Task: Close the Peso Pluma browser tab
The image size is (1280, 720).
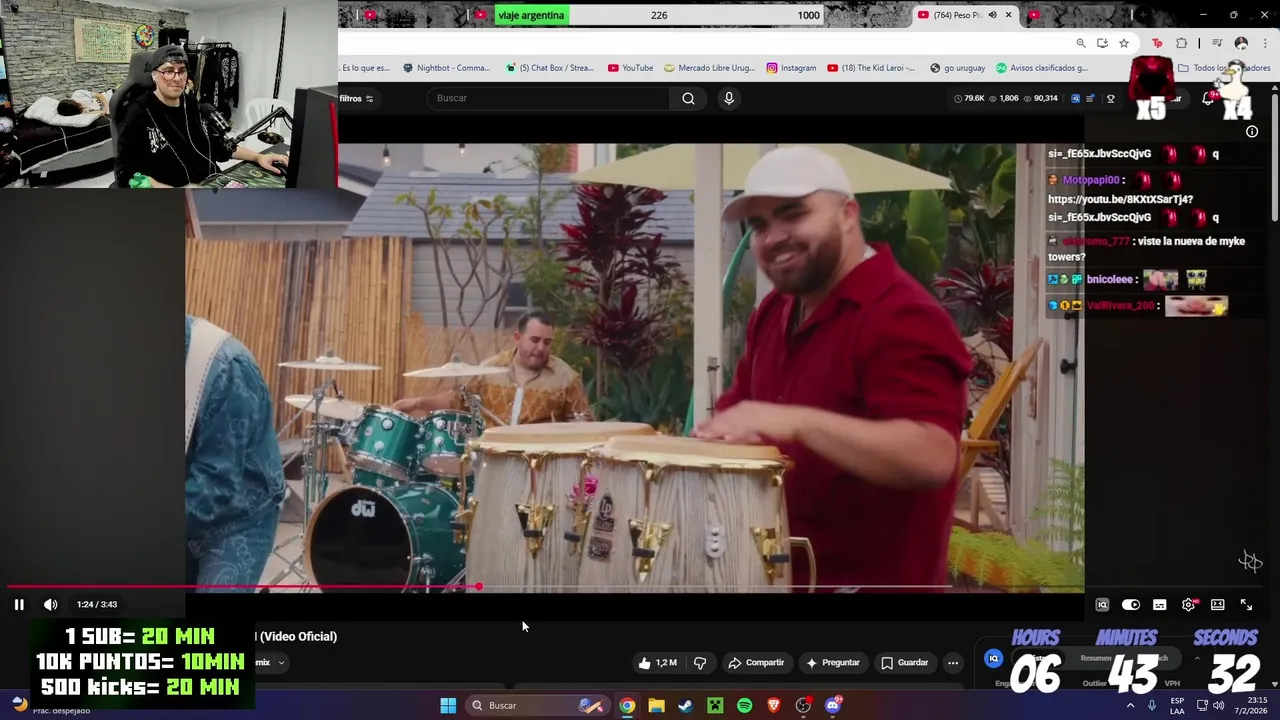Action: [x=1008, y=15]
